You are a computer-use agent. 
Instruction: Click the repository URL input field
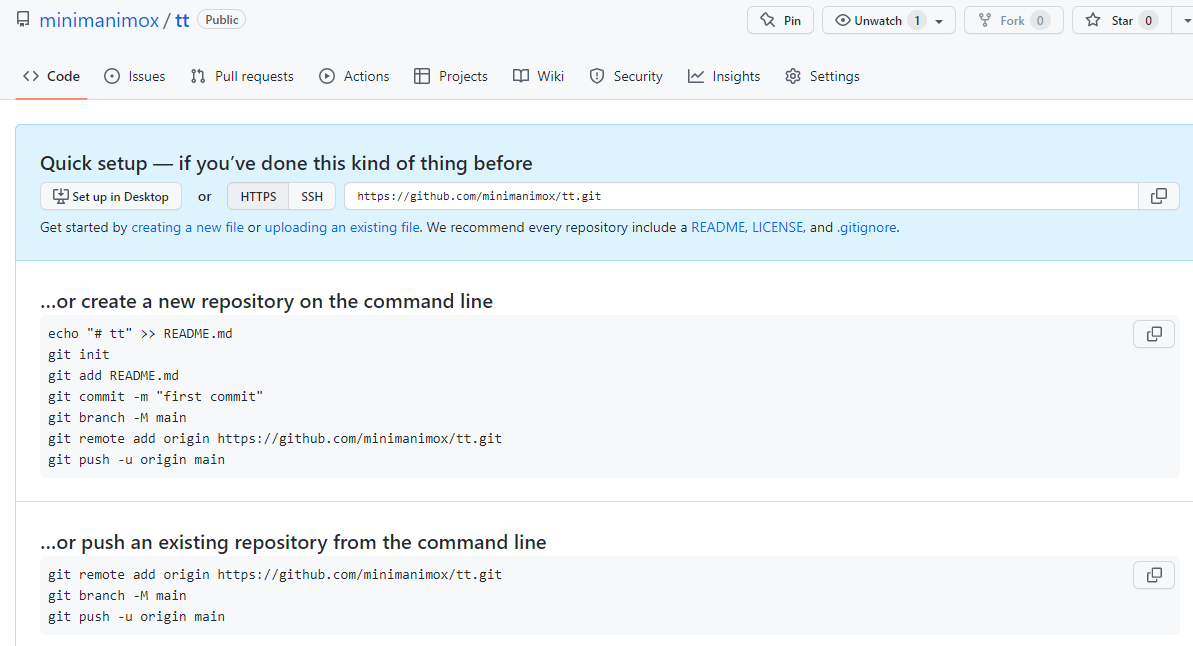(741, 196)
